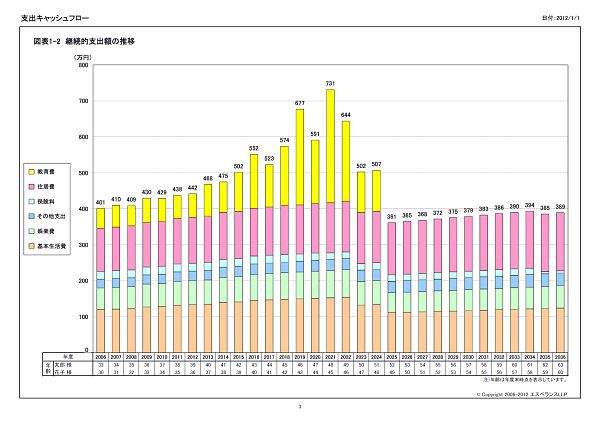This screenshot has width=600, height=424.
Task: Select the その他支出 legend label text
Action: point(52,217)
